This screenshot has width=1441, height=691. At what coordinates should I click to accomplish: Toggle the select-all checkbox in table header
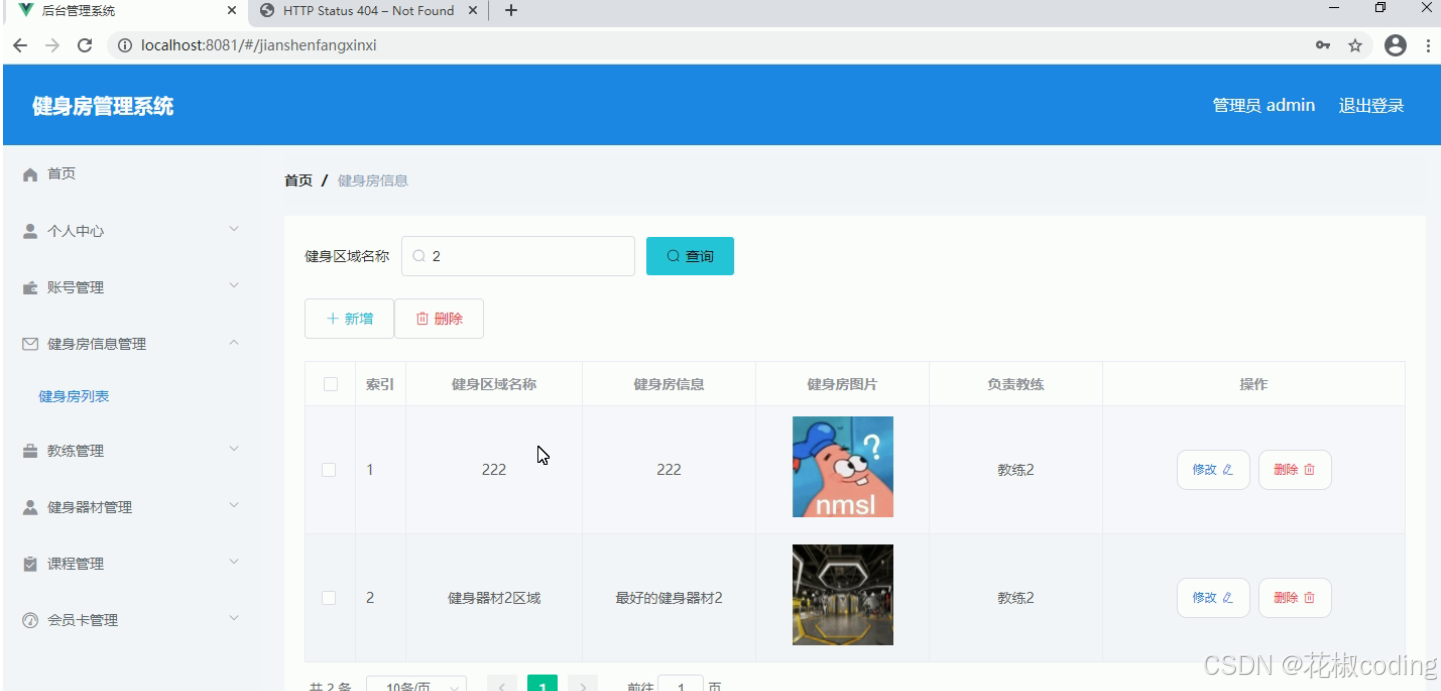pos(329,383)
